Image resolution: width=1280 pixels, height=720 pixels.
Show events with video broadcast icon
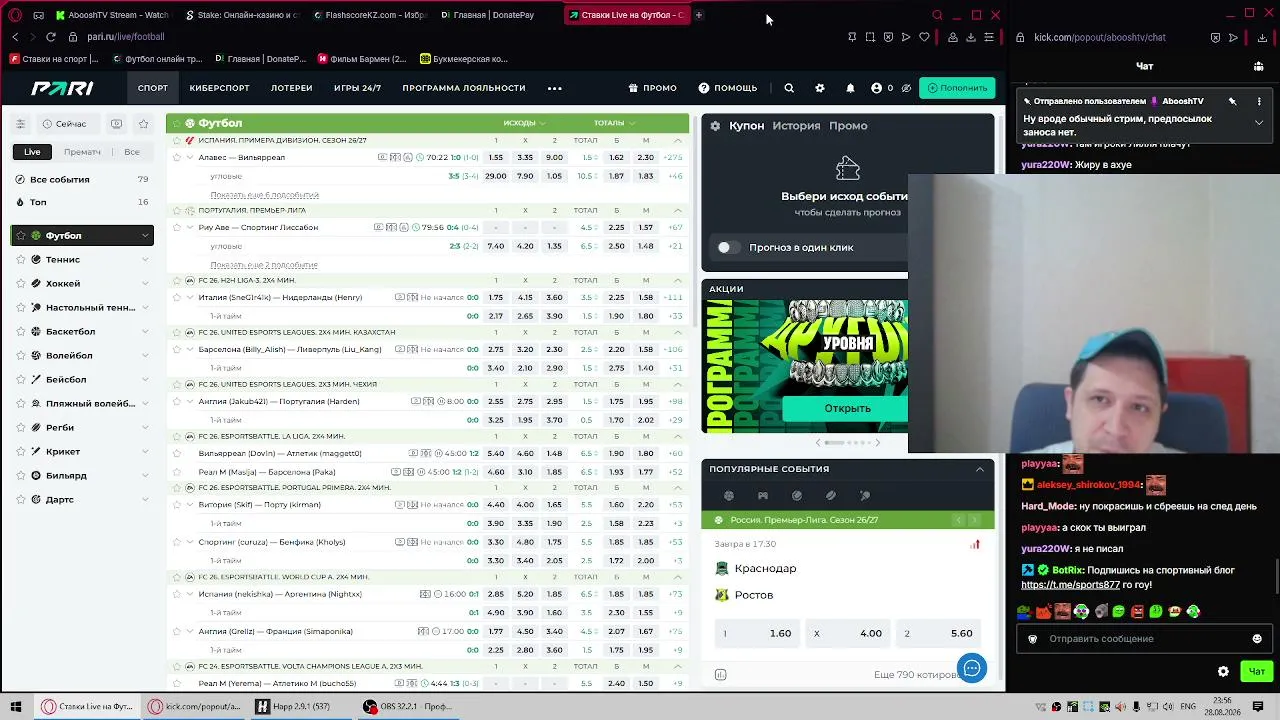click(117, 124)
